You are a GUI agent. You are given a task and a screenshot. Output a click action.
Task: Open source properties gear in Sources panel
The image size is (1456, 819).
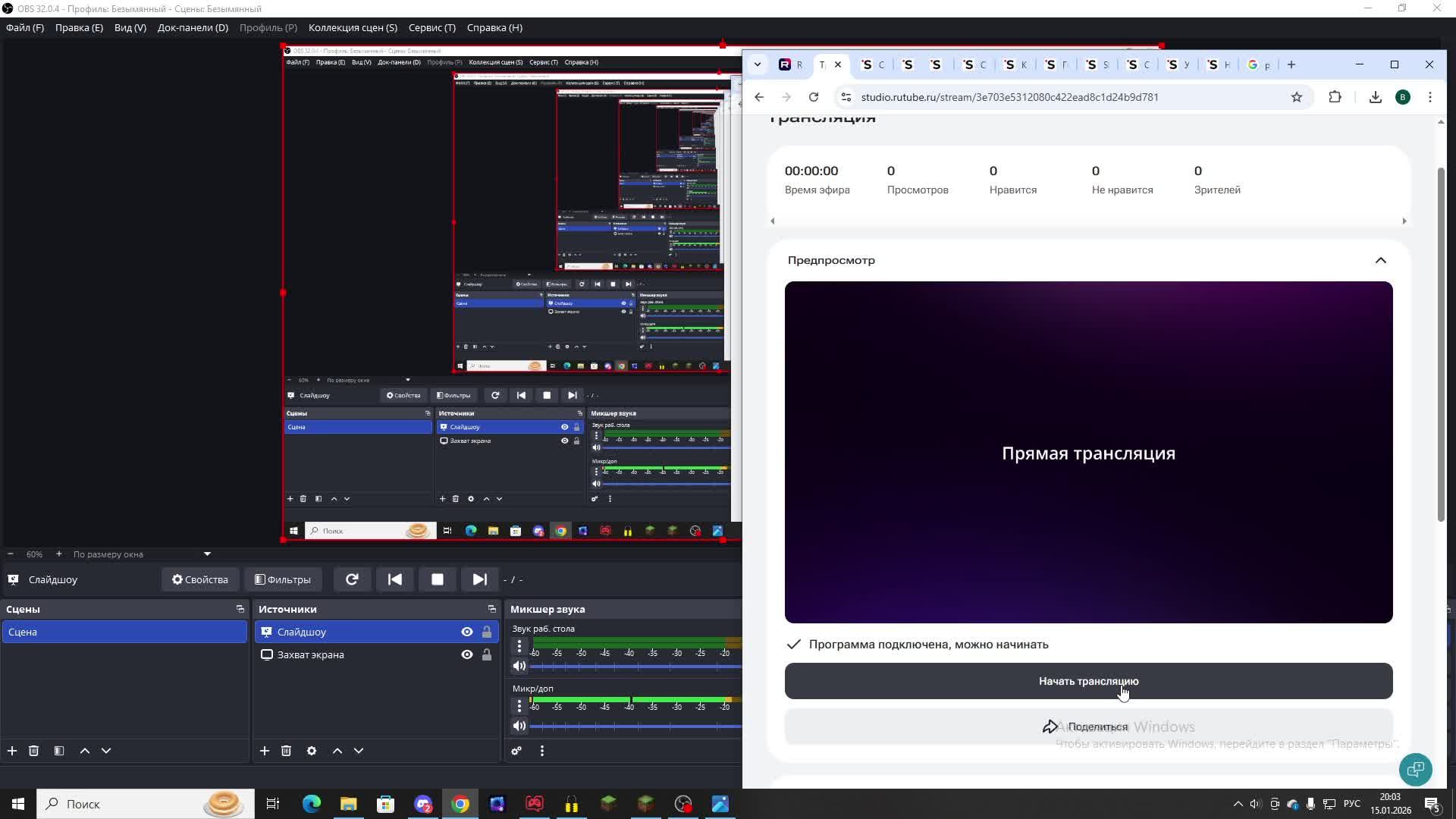pos(312,751)
